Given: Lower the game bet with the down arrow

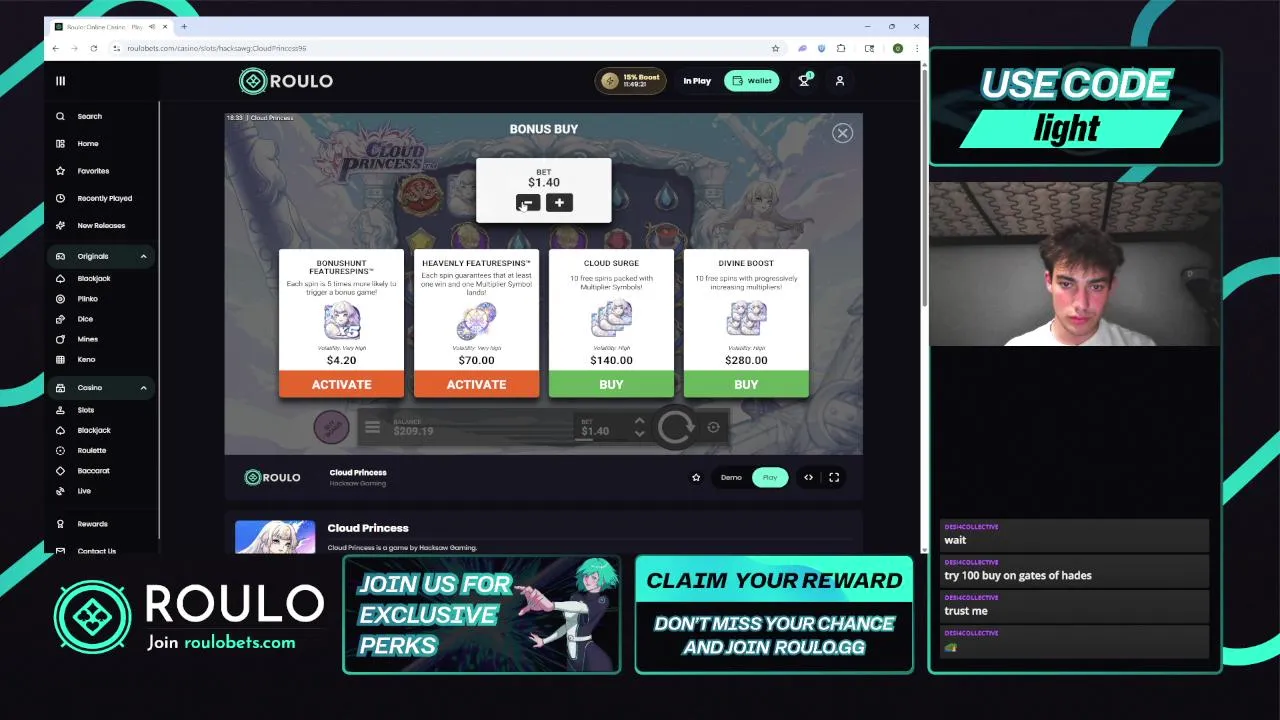Looking at the screenshot, I should 639,434.
